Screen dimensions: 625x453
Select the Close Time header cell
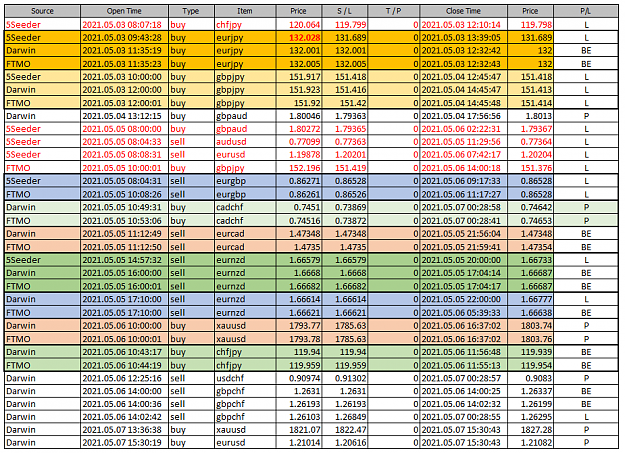pyautogui.click(x=463, y=11)
